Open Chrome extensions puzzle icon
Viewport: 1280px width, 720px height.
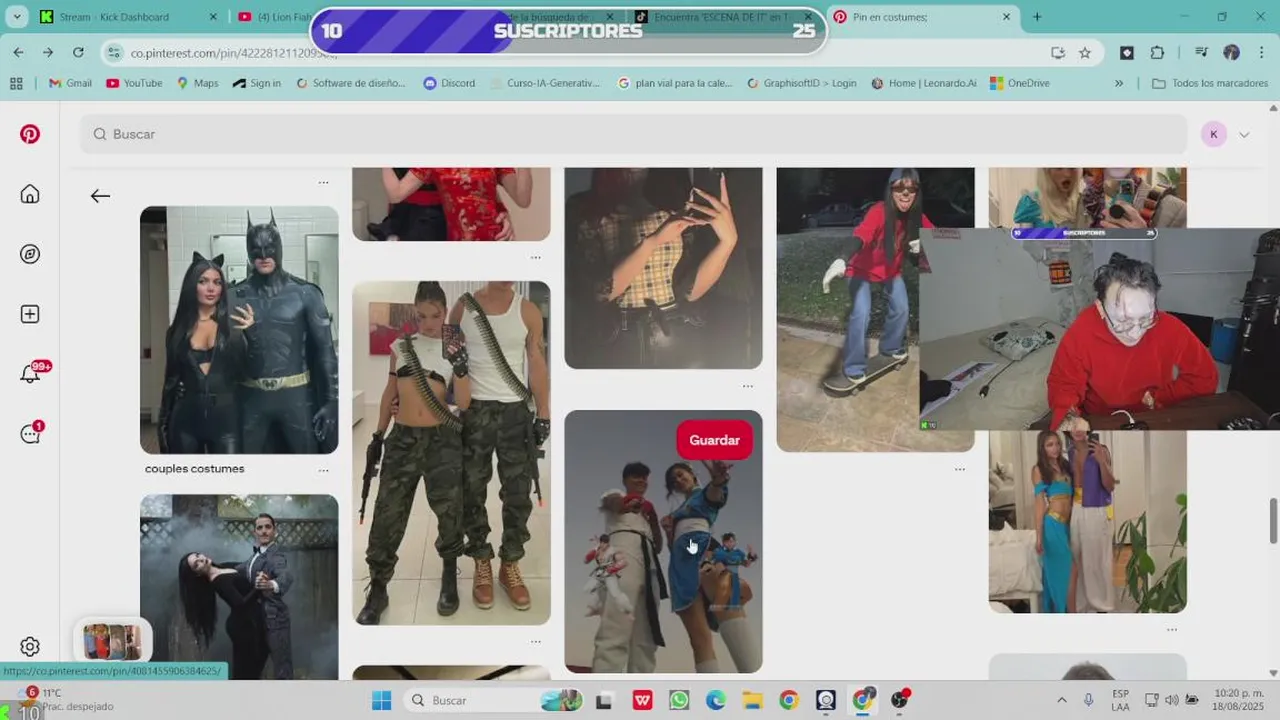(1157, 53)
